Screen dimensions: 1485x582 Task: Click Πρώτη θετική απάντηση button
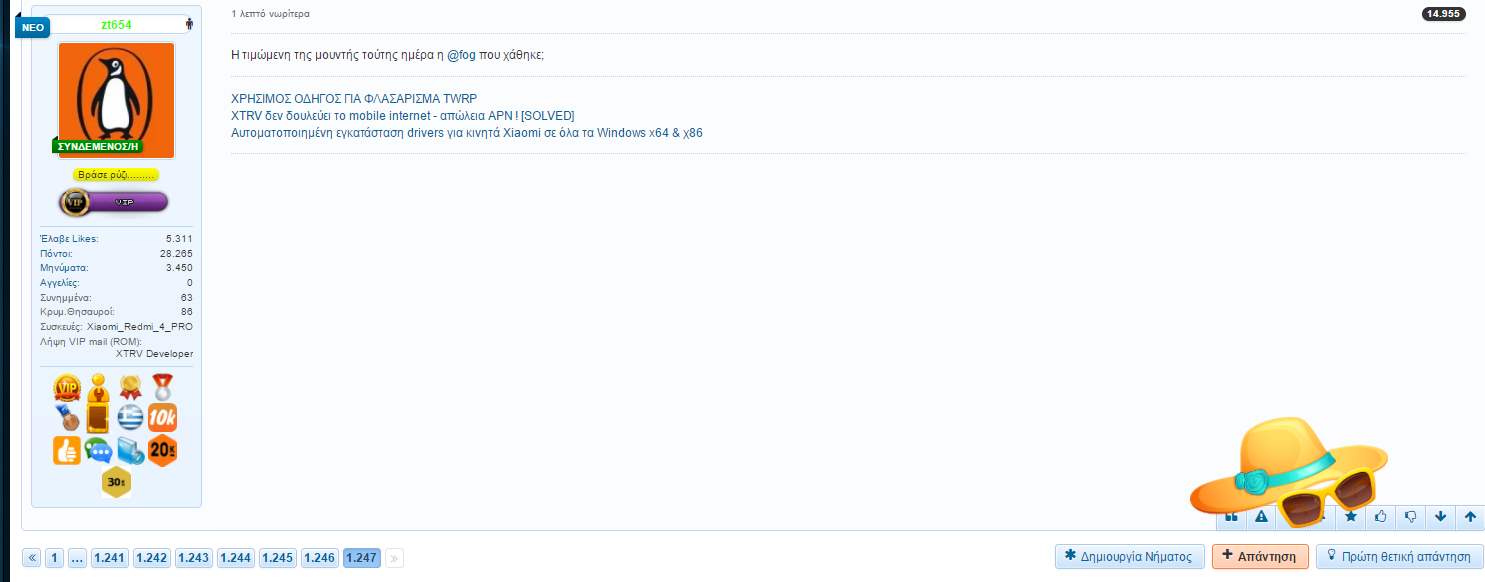coord(1400,556)
